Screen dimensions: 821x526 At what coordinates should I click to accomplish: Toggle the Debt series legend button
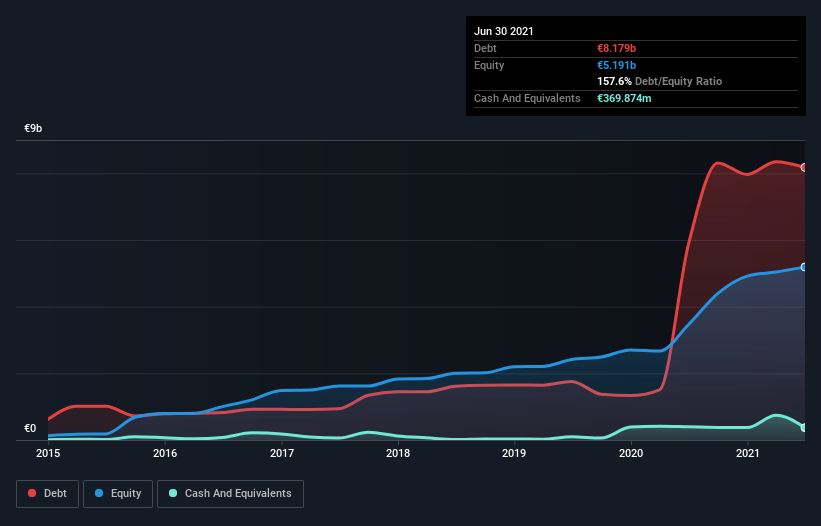[48, 494]
